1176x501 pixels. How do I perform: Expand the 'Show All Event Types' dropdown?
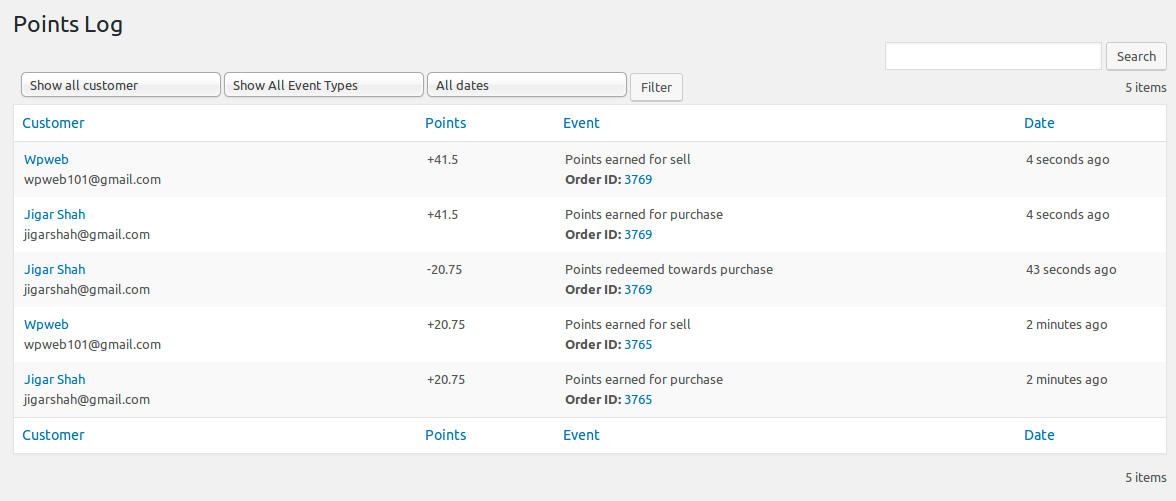click(x=323, y=86)
